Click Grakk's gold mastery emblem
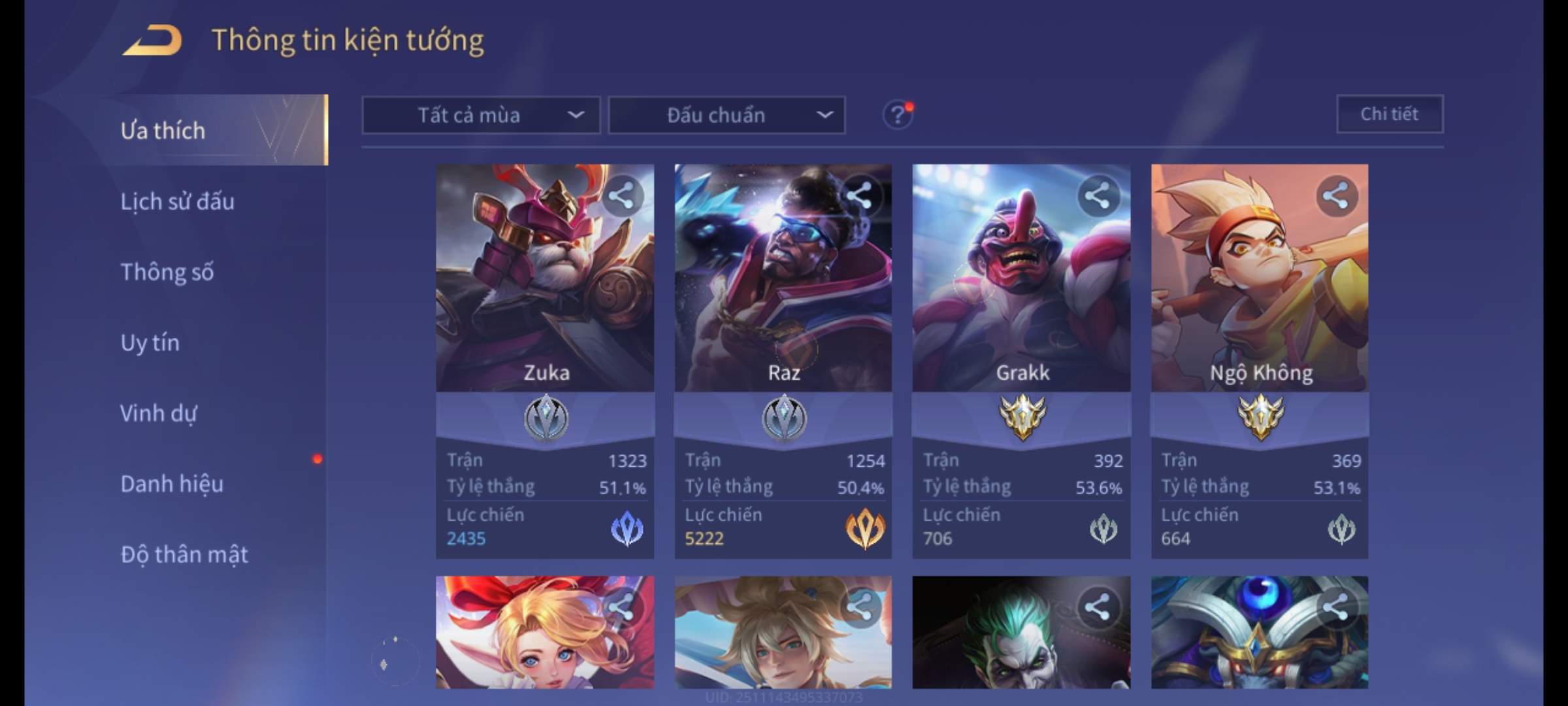 coord(1022,417)
